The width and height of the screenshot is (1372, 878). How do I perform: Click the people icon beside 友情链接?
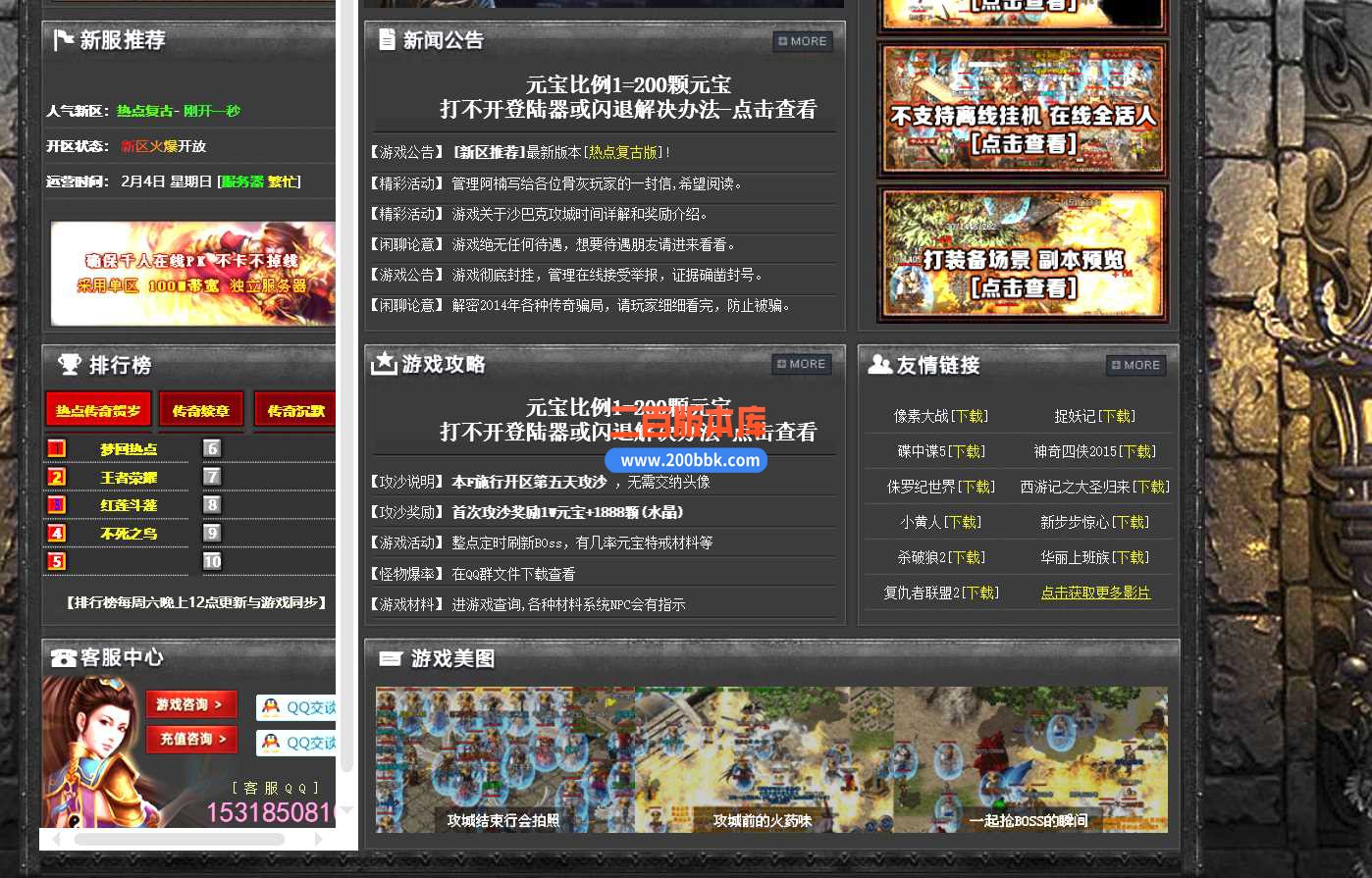[x=880, y=365]
